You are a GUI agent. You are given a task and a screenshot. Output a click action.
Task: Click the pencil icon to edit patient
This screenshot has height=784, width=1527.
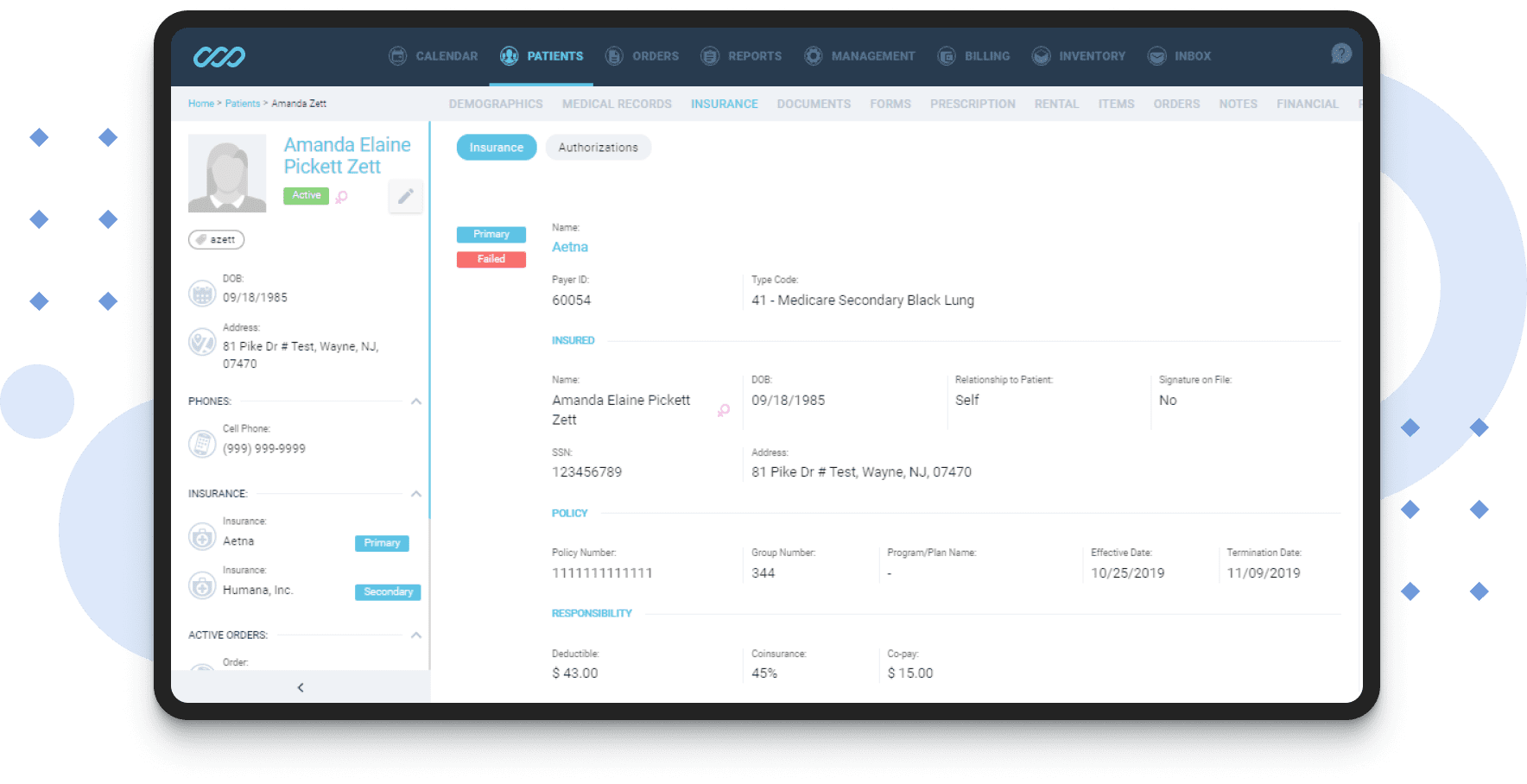click(x=405, y=196)
